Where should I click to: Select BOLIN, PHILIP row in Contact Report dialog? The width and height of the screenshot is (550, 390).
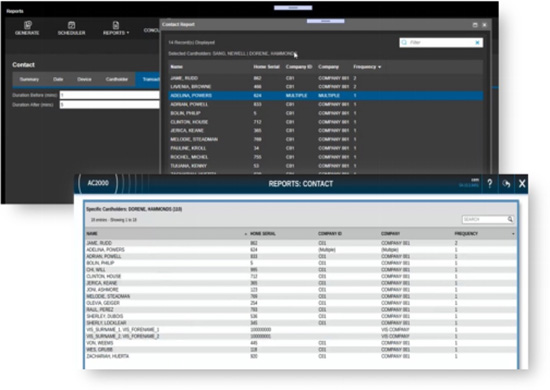pyautogui.click(x=326, y=113)
